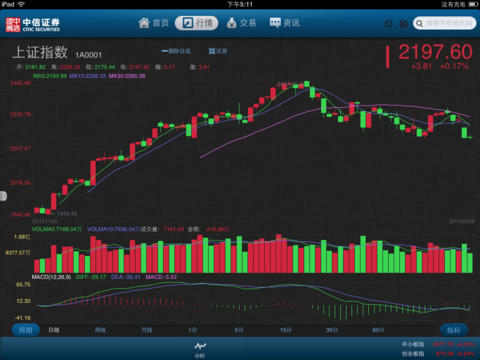Viewport: 480px width, 360px height.
Task: Select the 行情 market quotes tab
Action: (x=197, y=23)
